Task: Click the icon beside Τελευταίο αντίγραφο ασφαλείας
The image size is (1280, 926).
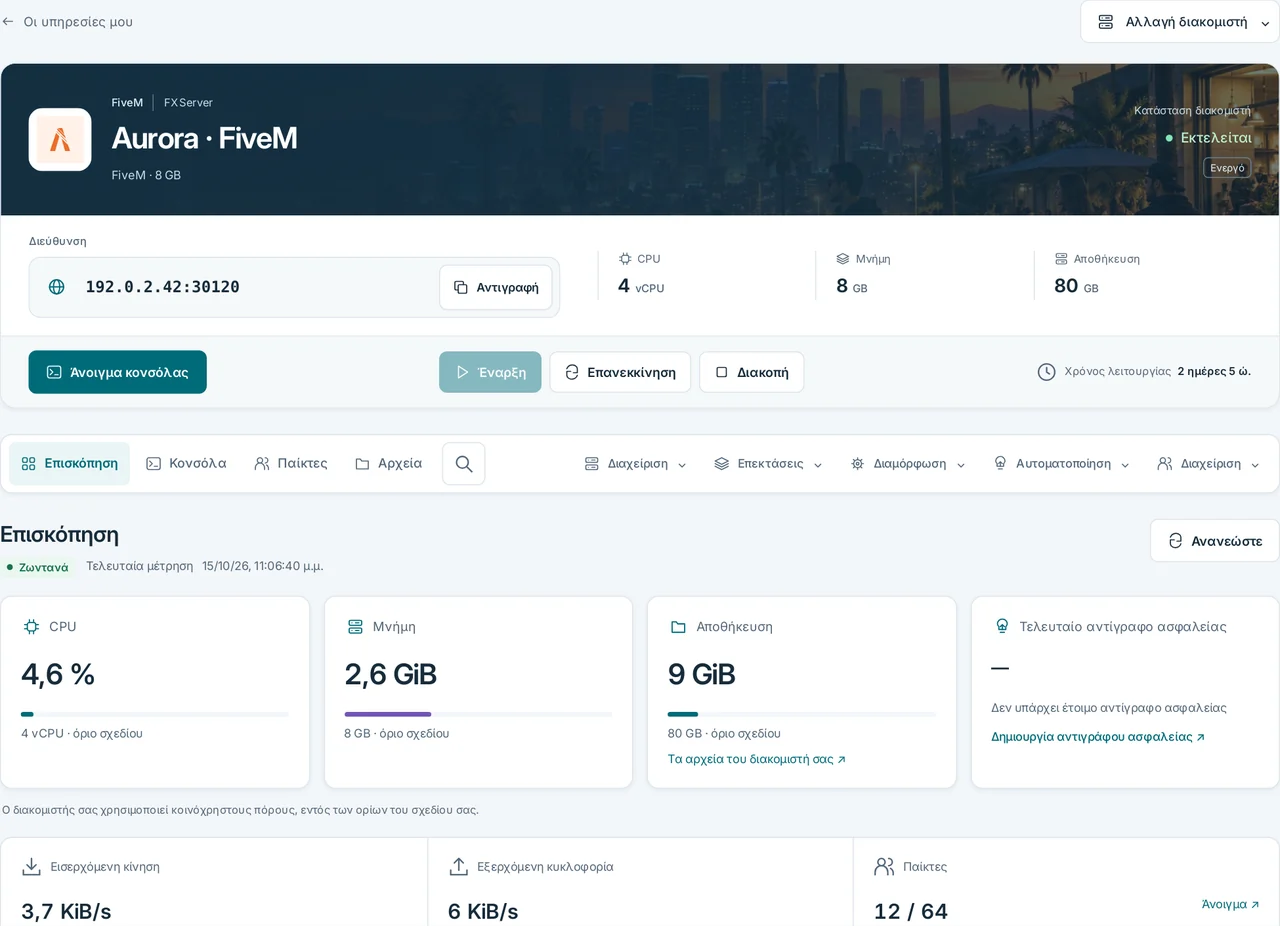Action: 1002,626
